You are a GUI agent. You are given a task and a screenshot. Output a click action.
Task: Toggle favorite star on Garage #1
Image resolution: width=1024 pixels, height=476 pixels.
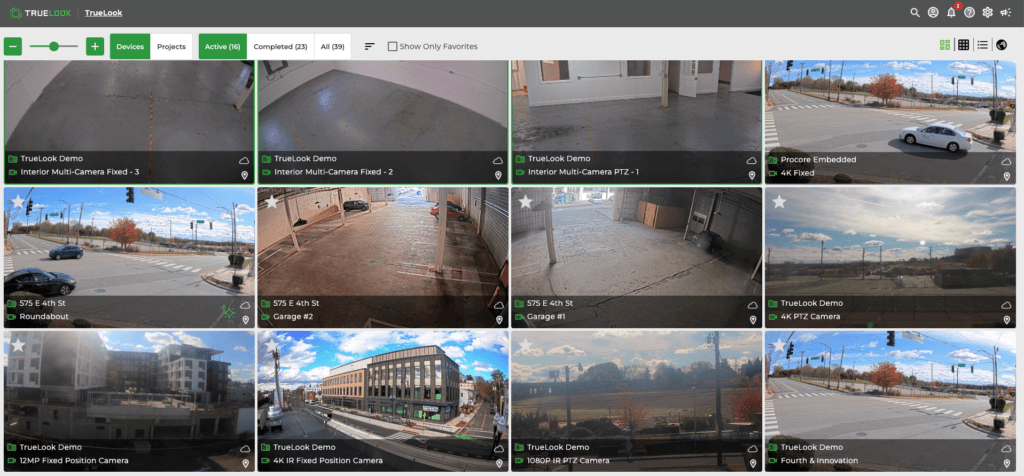click(525, 202)
